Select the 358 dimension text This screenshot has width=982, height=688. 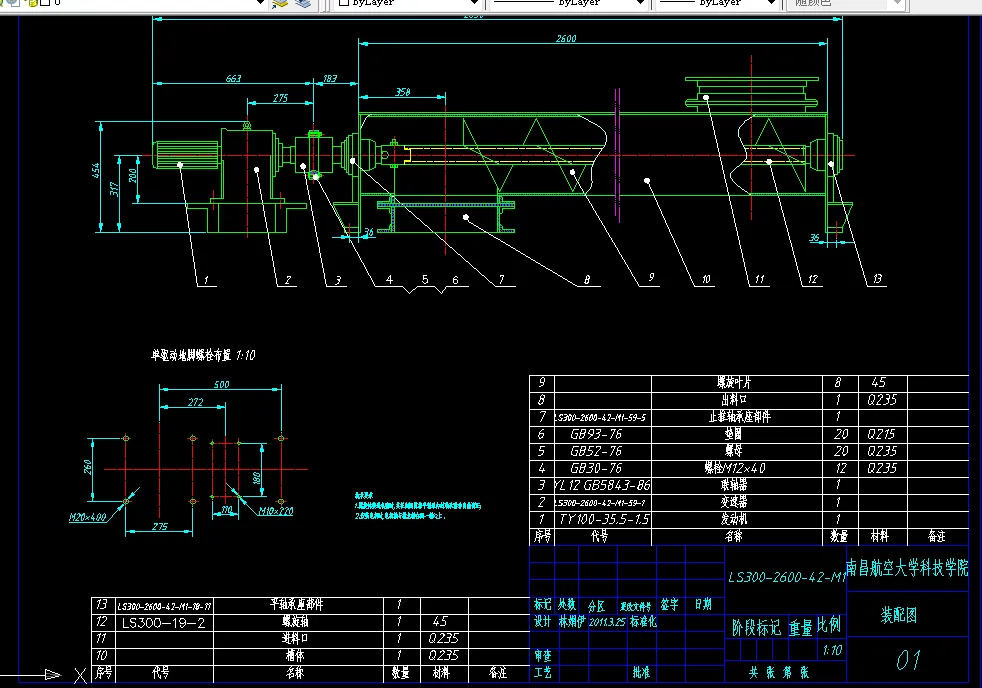pyautogui.click(x=403, y=92)
